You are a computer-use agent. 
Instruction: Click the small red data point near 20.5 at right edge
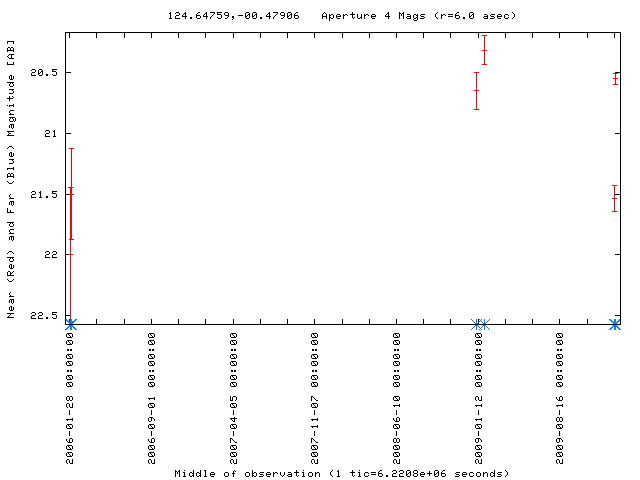[x=615, y=78]
